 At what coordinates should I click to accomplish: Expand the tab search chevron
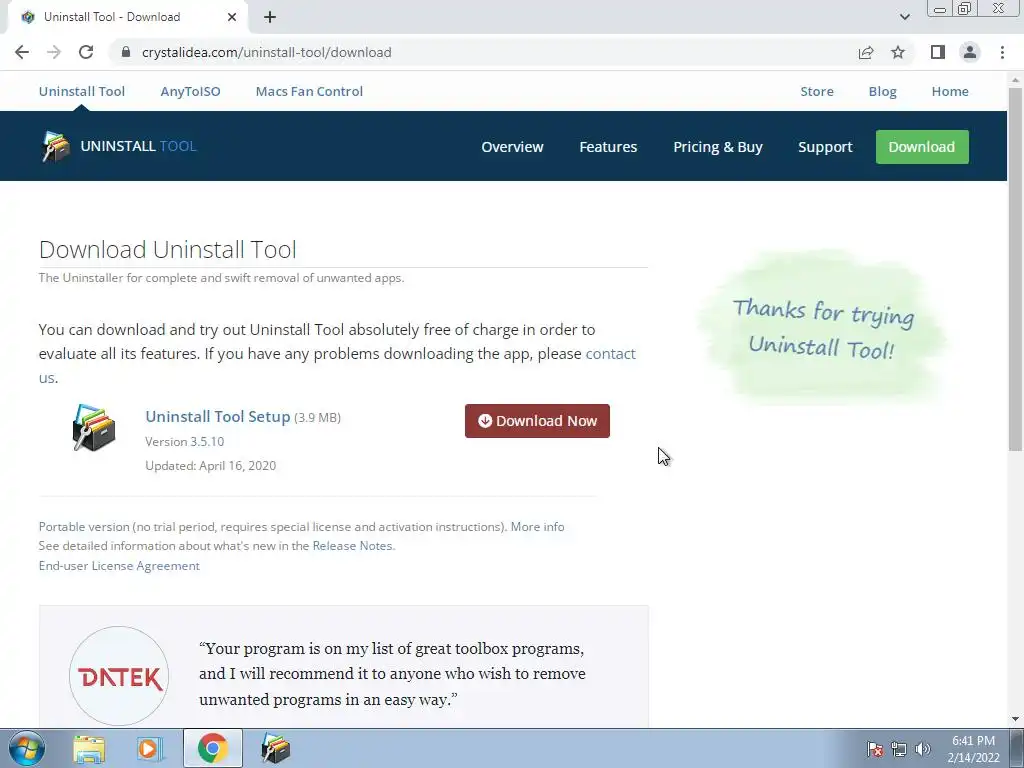click(x=904, y=17)
